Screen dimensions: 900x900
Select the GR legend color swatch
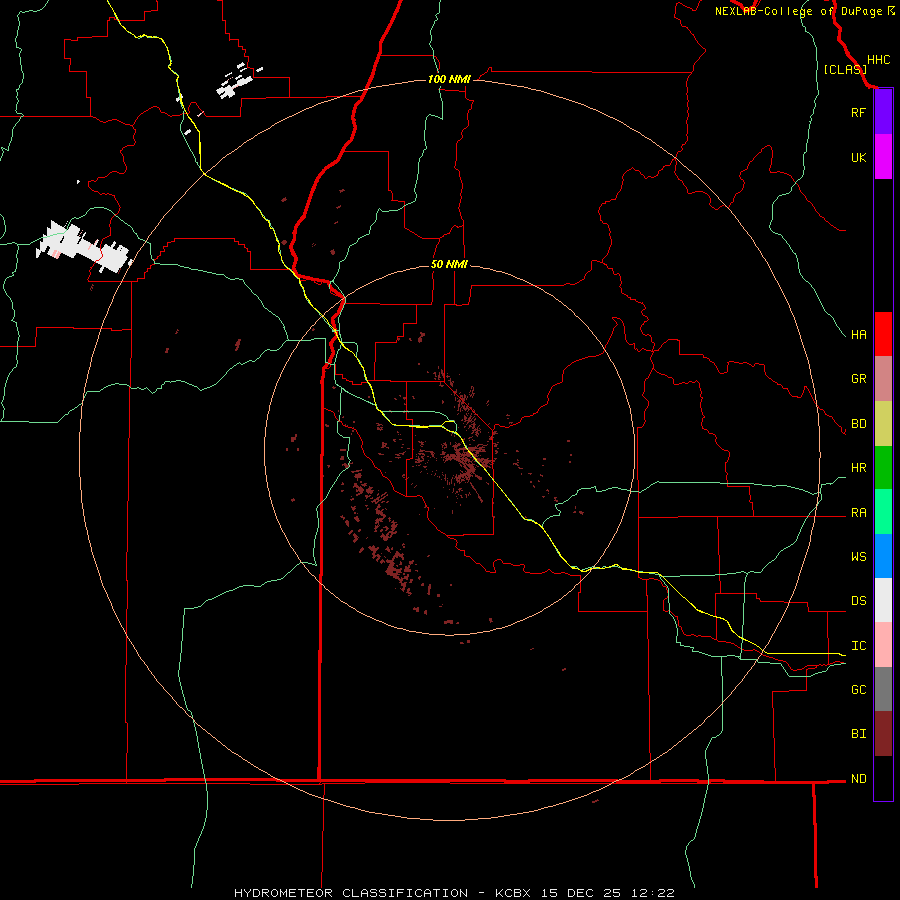(883, 379)
